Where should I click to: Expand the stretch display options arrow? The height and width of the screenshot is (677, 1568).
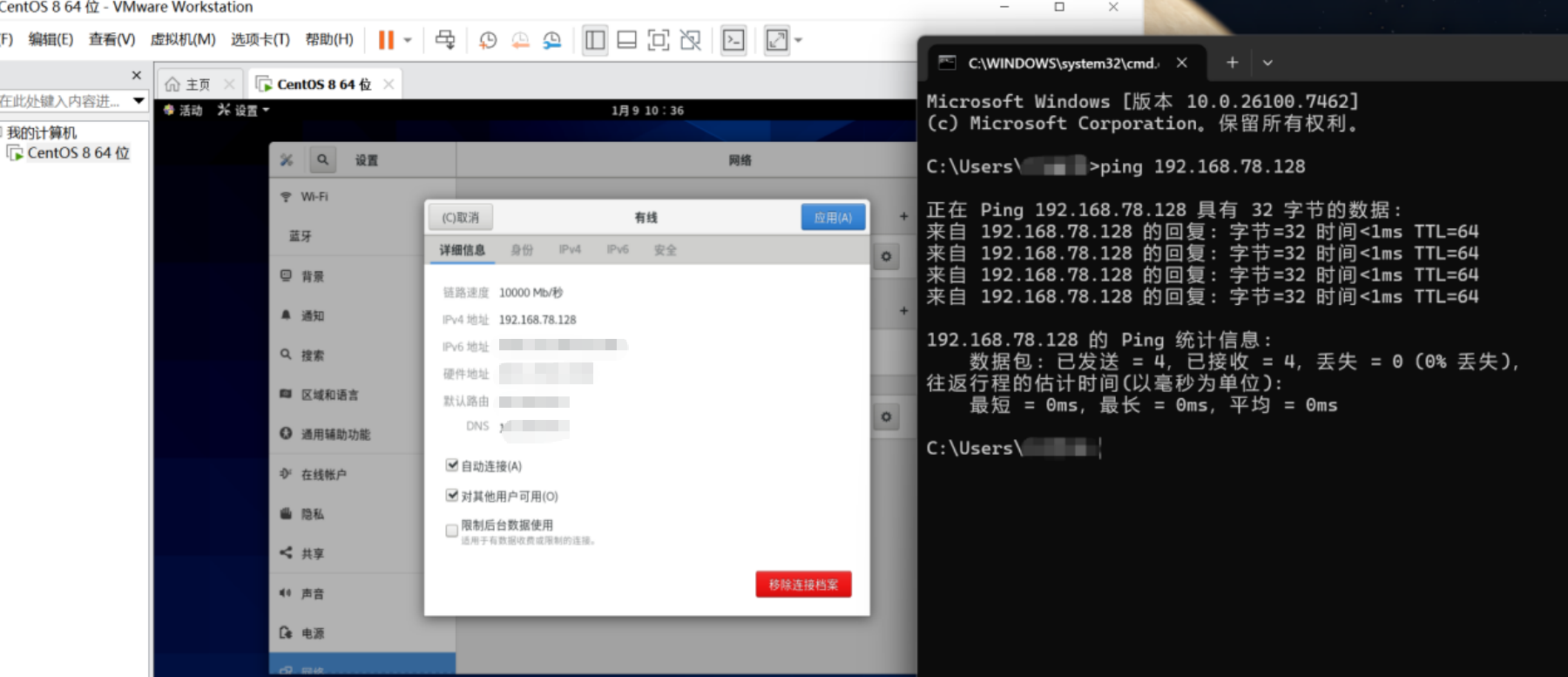798,40
